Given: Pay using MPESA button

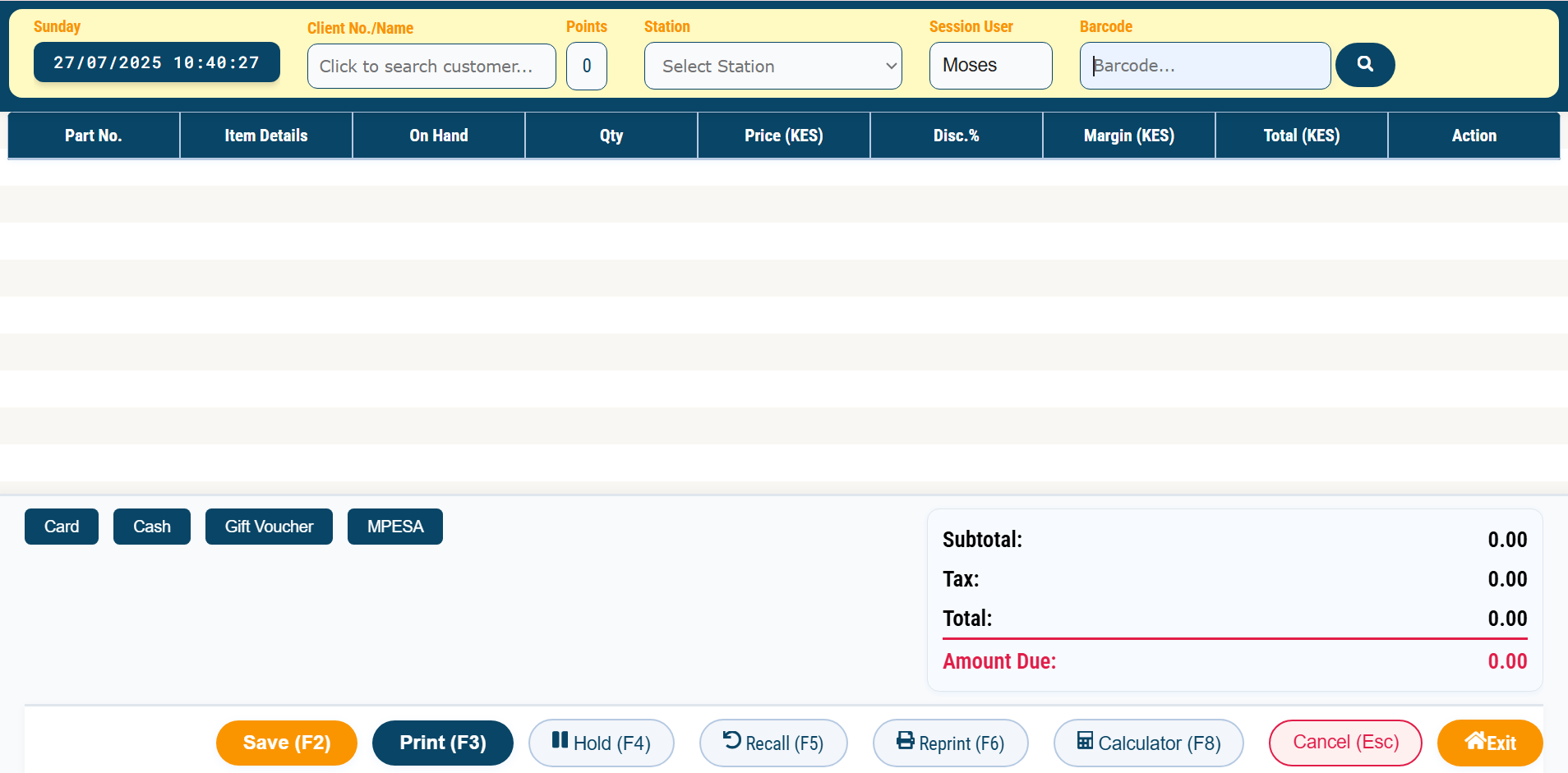Looking at the screenshot, I should coord(395,527).
